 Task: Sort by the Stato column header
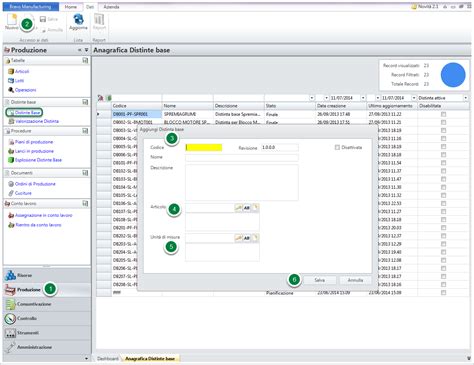290,106
